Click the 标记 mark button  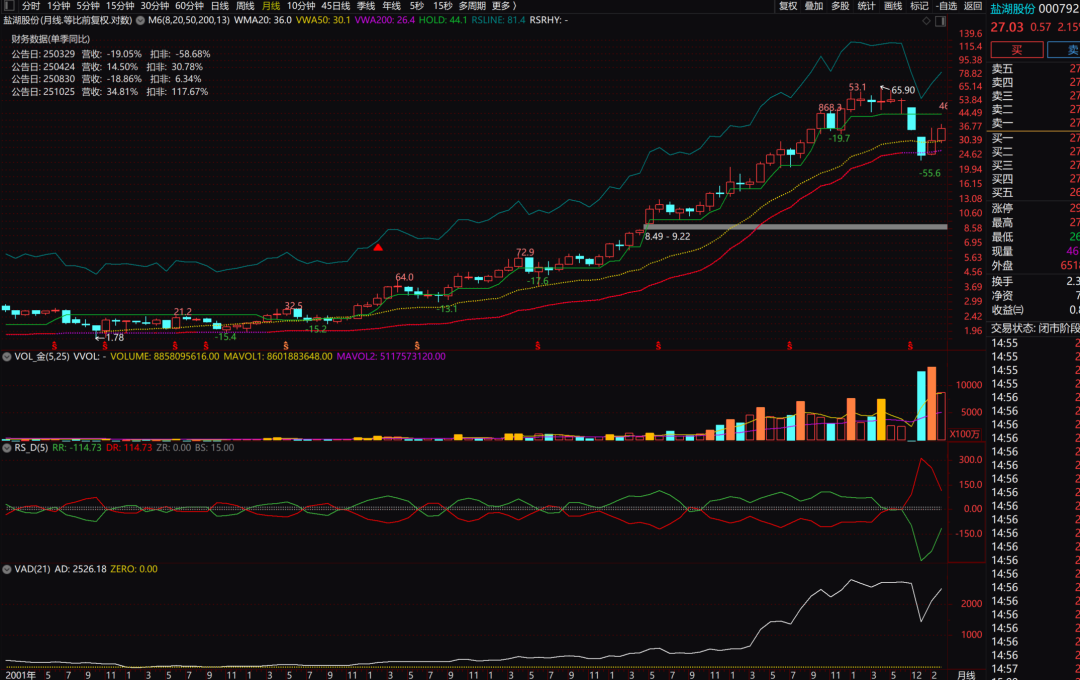pos(920,6)
